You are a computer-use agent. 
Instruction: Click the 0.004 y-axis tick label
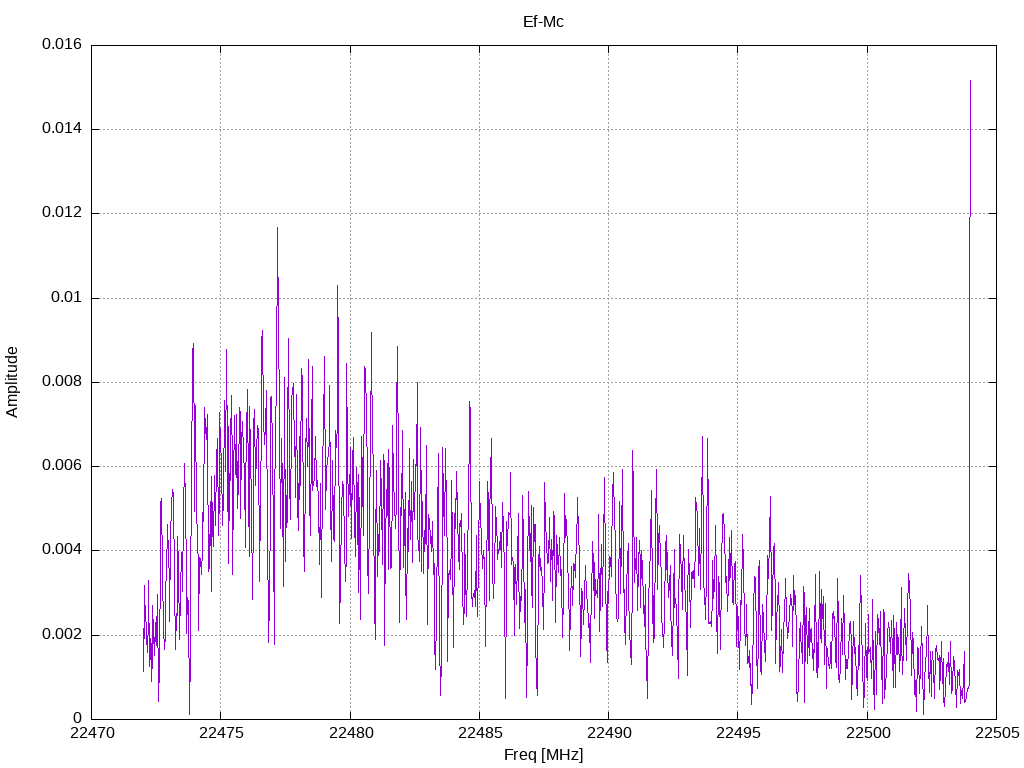click(61, 550)
